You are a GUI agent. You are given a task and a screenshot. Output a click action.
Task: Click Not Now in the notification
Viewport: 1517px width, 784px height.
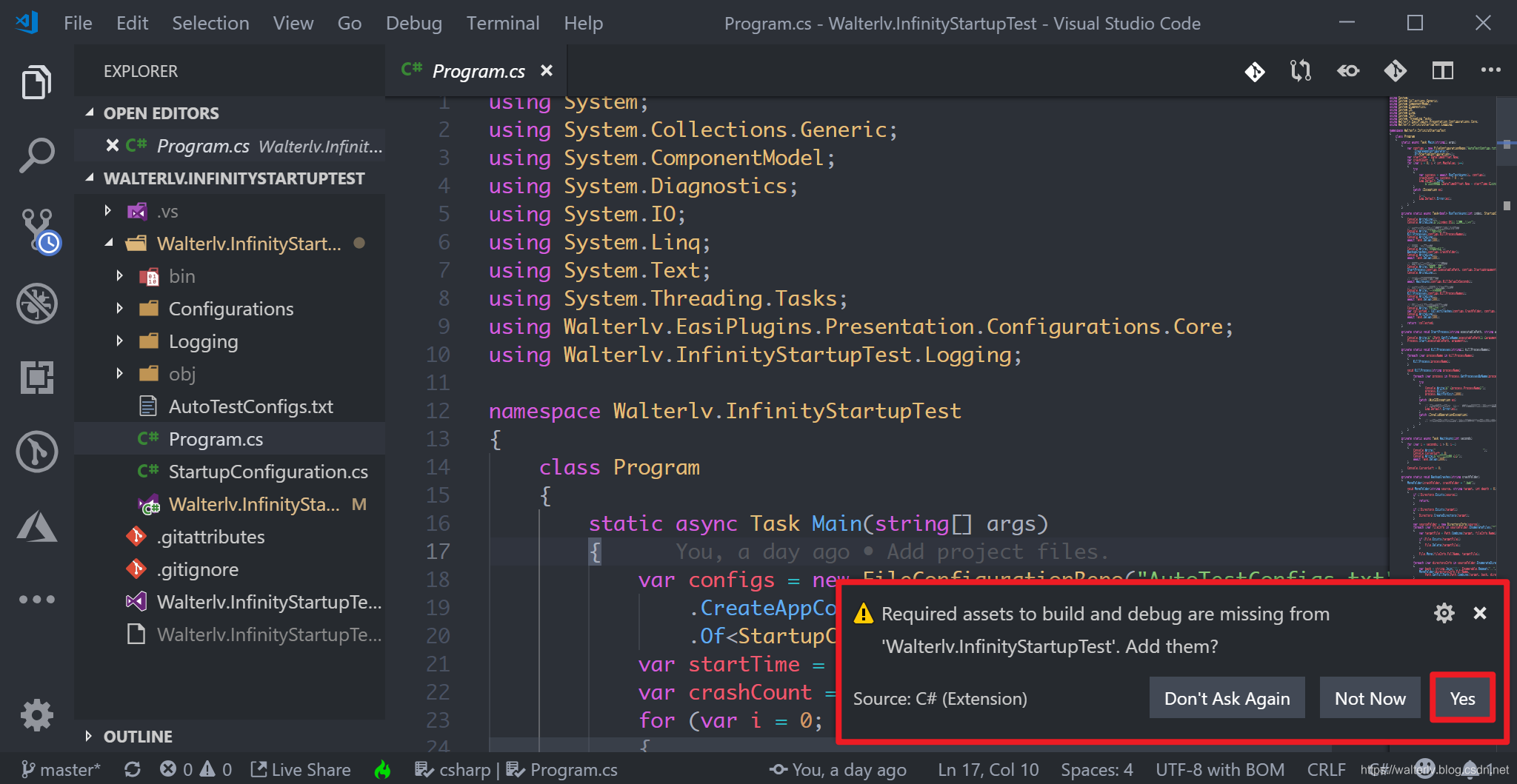coord(1370,698)
